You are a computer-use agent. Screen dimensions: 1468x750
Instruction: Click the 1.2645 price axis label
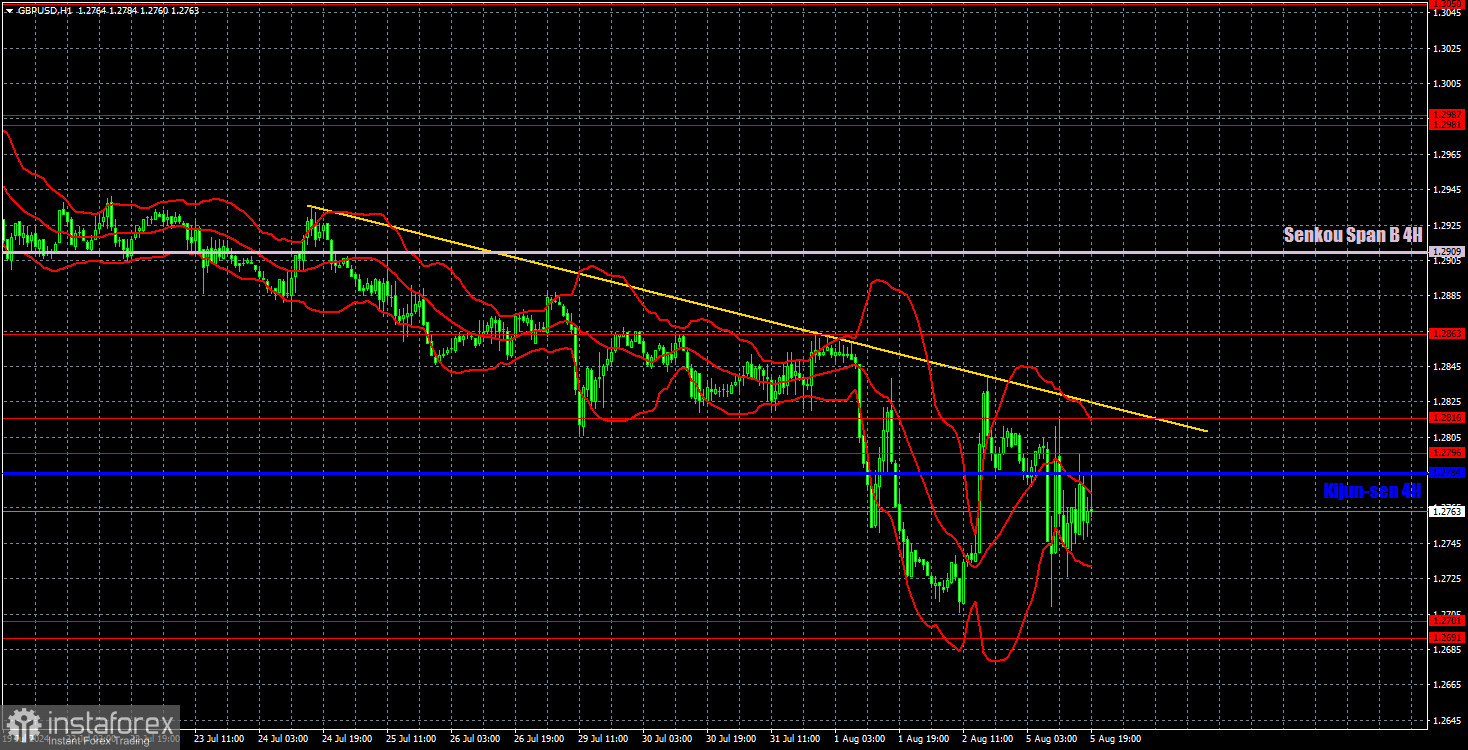(1447, 721)
